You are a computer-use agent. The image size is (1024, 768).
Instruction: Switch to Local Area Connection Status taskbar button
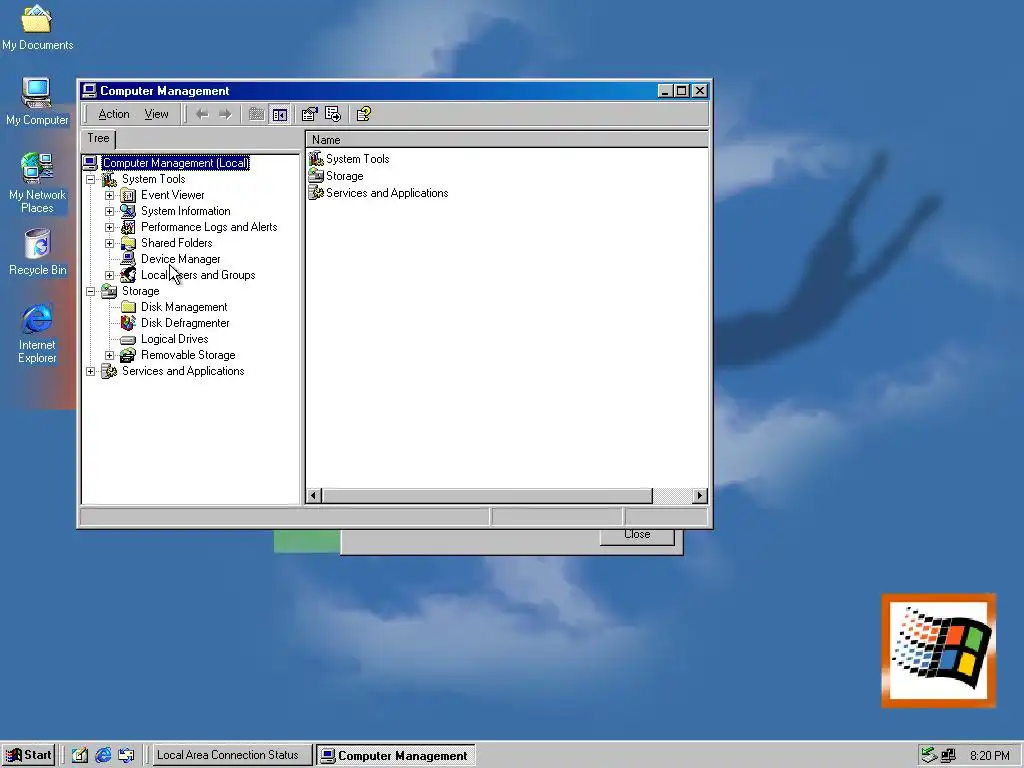[232, 756]
